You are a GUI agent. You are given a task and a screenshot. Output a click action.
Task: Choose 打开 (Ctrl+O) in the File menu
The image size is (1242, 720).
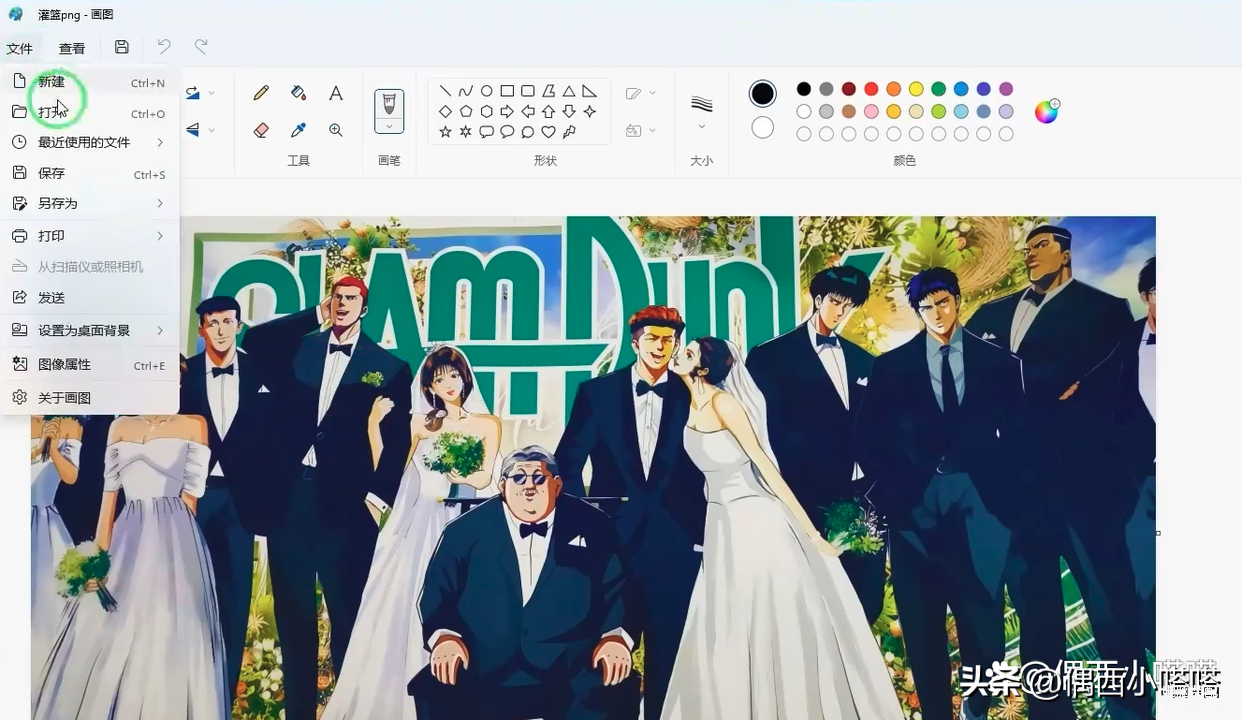point(90,113)
